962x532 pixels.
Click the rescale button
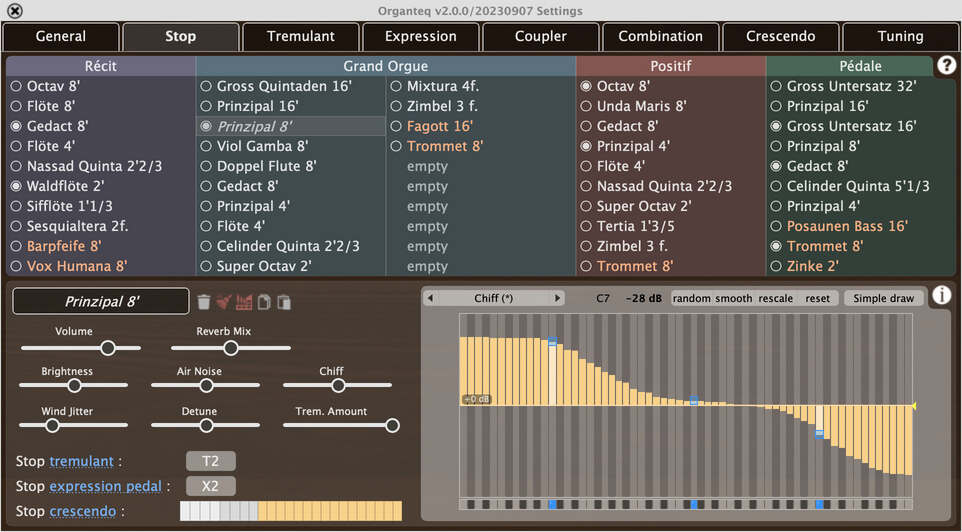776,298
